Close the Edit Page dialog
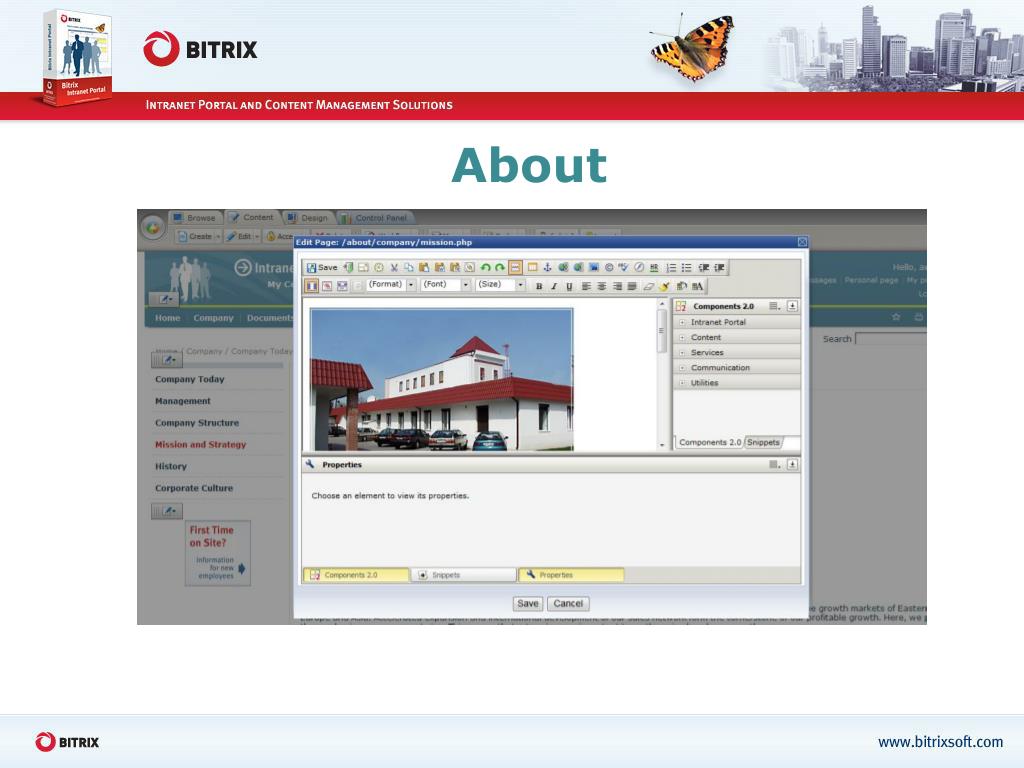Screen dimensions: 1024x768 (x=802, y=242)
